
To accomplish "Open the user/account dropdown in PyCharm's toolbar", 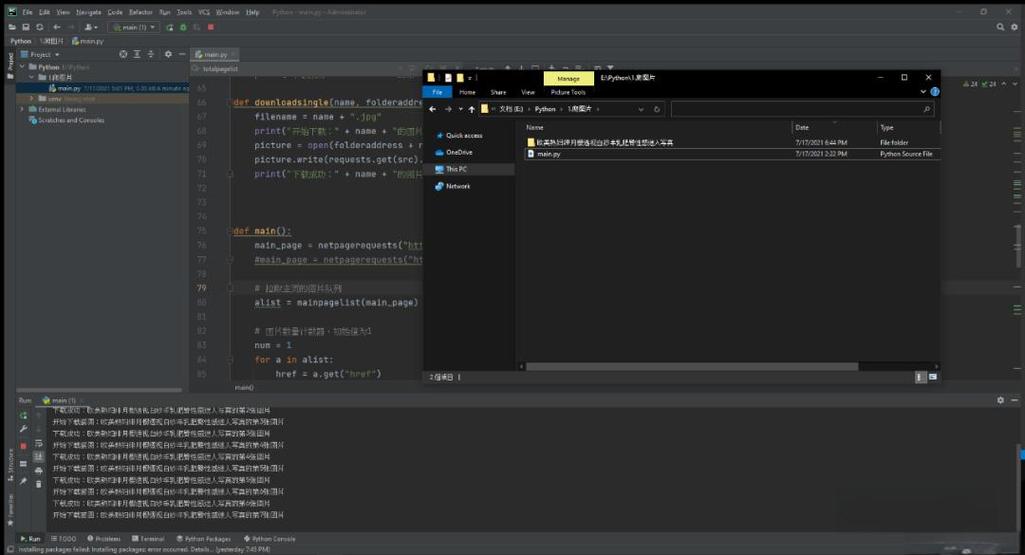I will click(91, 27).
